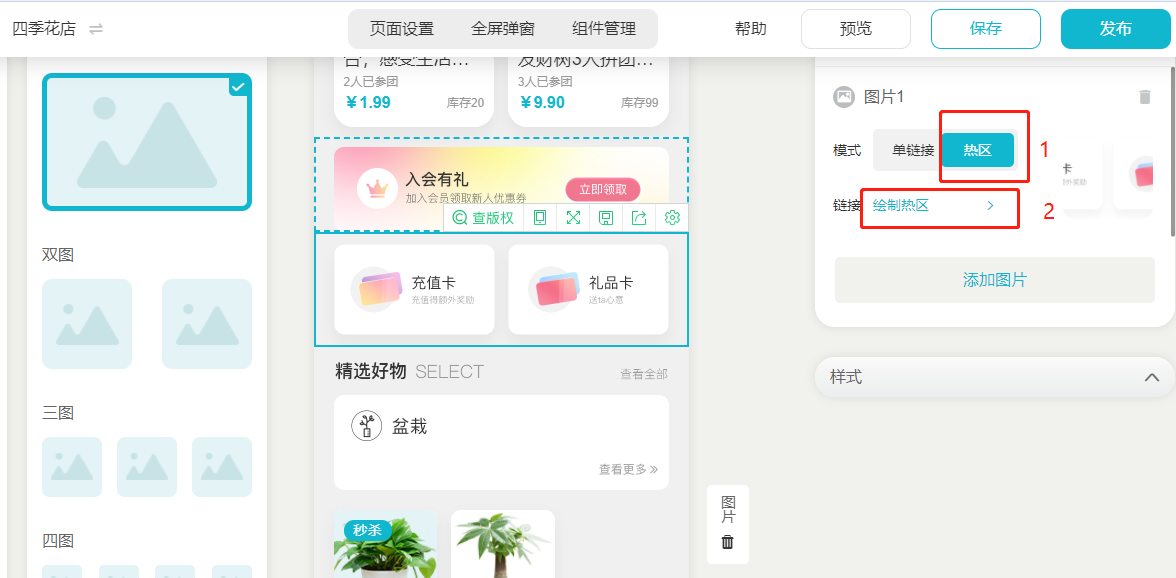
Task: Open the 页面设置 tab
Action: pyautogui.click(x=402, y=29)
